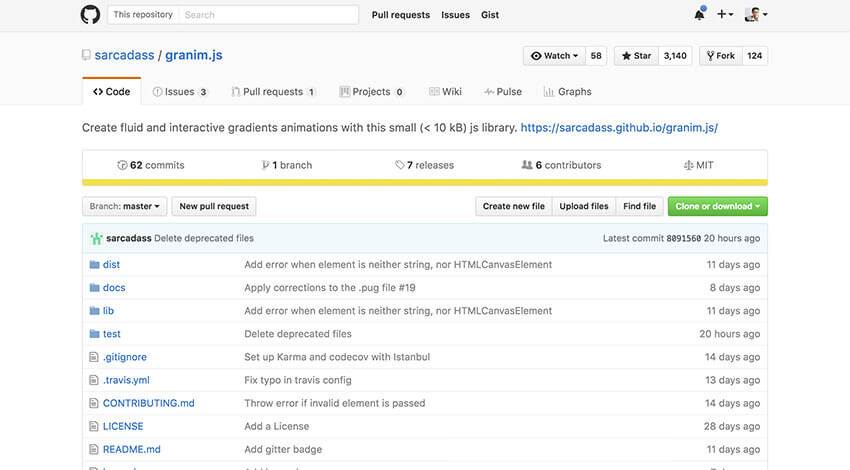
Task: Open the Pulse tab
Action: click(x=503, y=92)
